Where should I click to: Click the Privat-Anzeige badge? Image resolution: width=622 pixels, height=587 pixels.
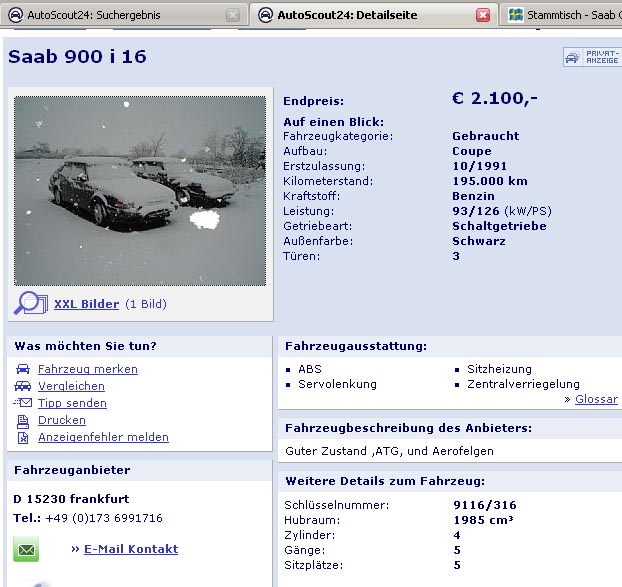(x=593, y=57)
